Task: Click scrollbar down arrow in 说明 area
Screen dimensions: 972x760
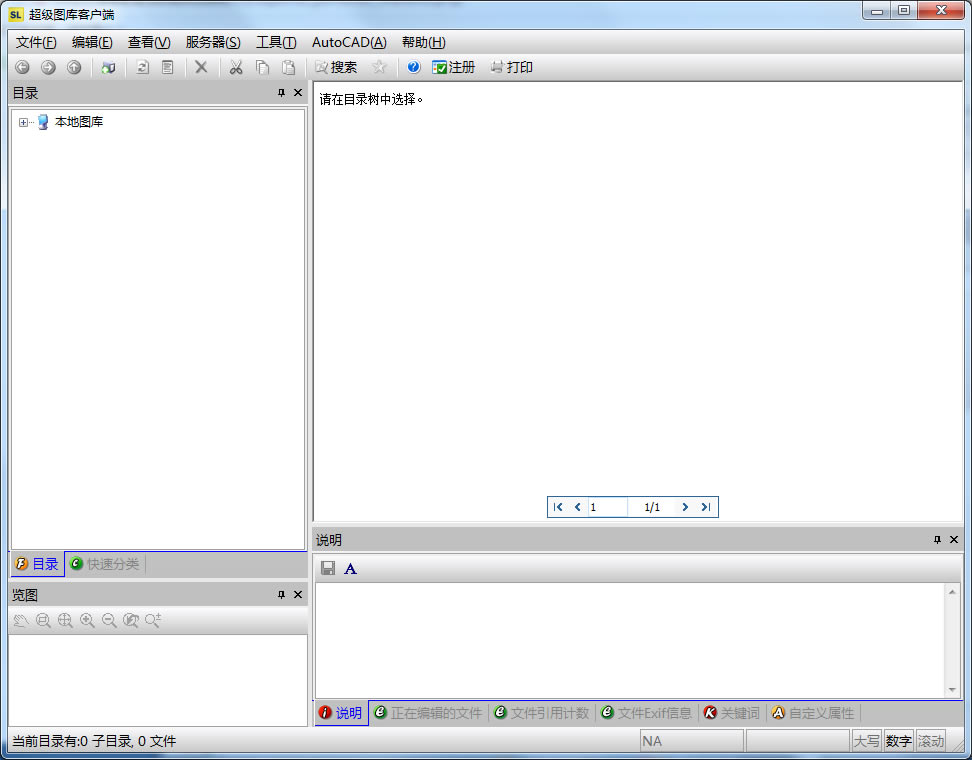Action: [x=952, y=690]
